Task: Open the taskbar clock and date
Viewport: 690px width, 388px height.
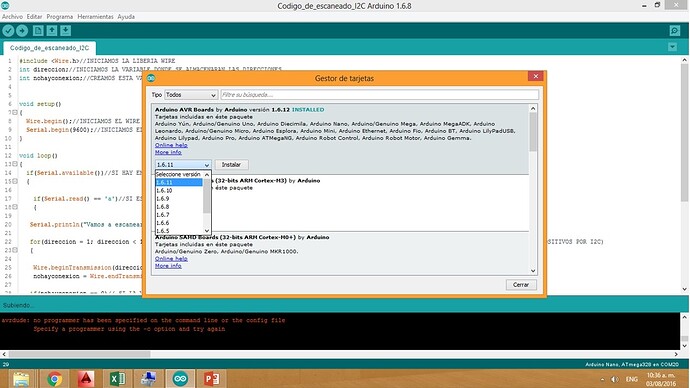Action: click(x=661, y=379)
